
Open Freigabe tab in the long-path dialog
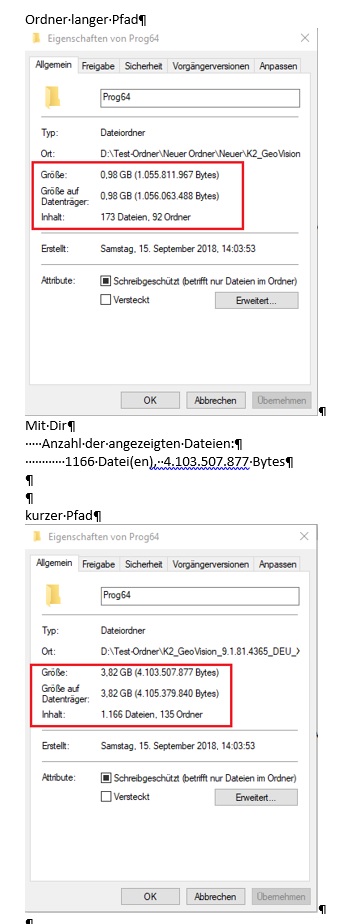(x=98, y=66)
